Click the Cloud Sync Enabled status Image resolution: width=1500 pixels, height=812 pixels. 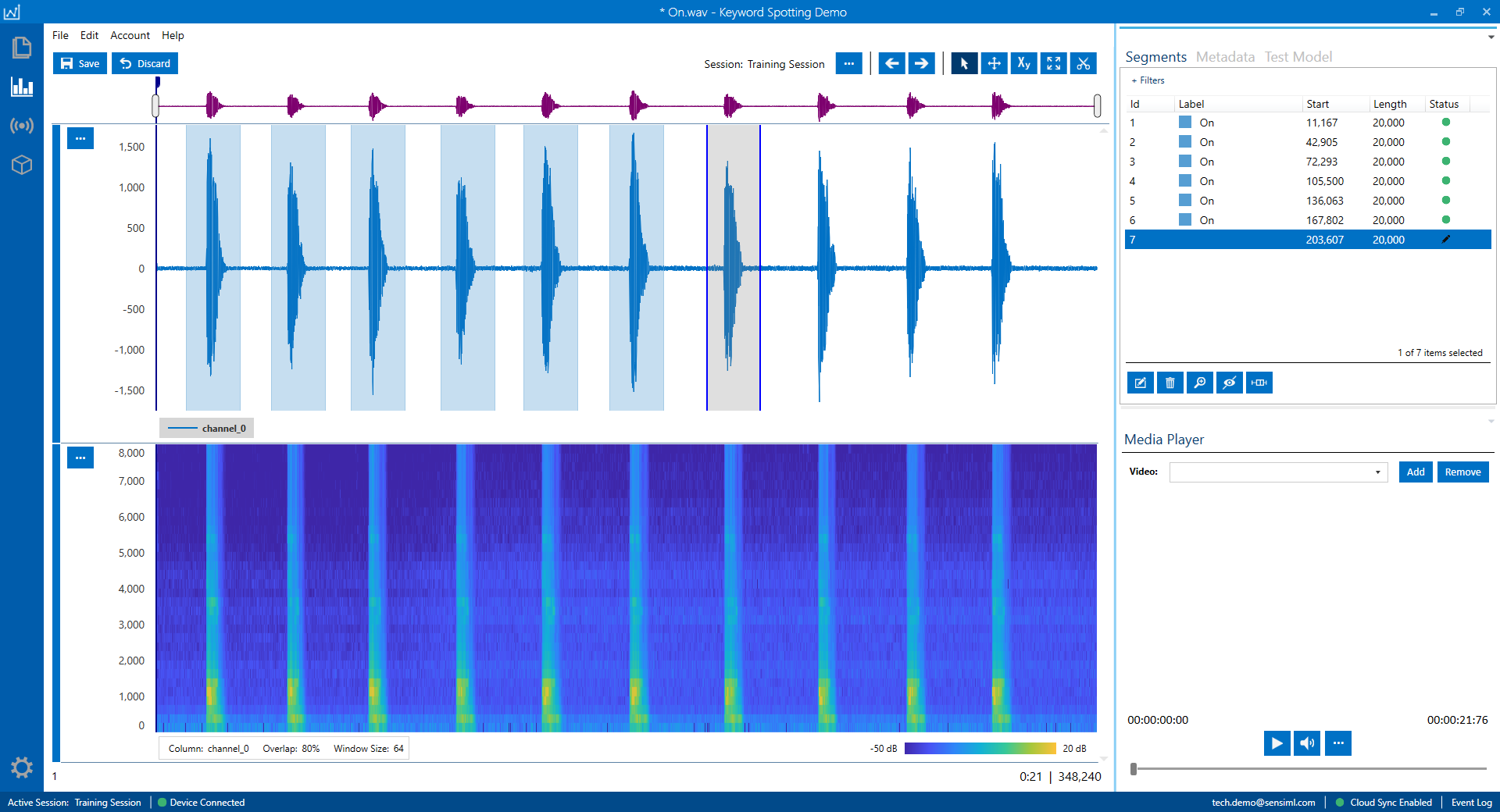coord(1384,802)
